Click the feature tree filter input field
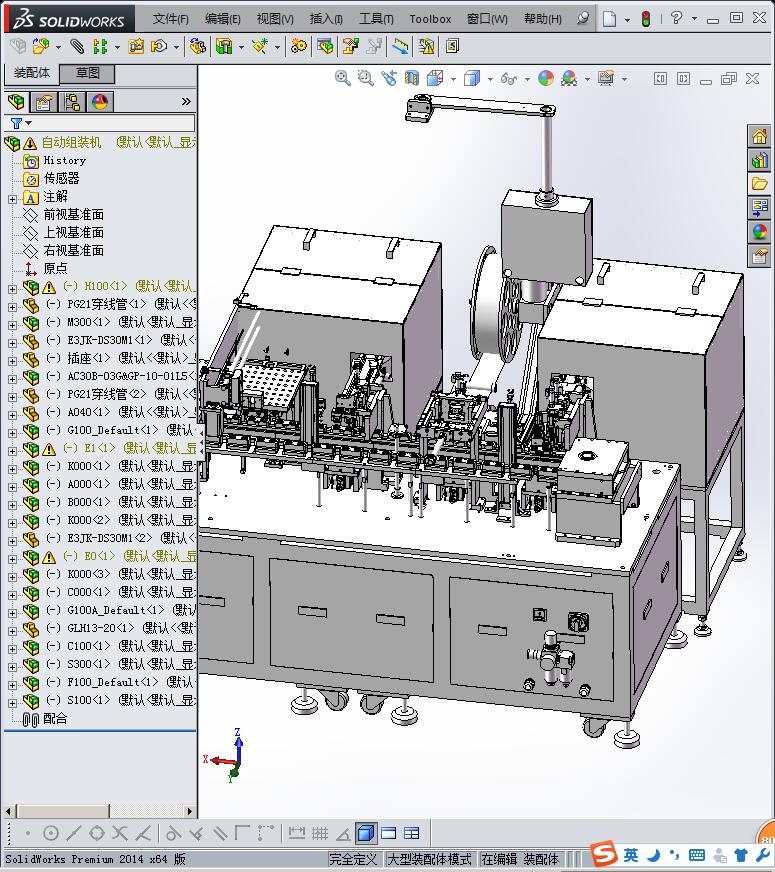Image resolution: width=775 pixels, height=872 pixels. 114,123
